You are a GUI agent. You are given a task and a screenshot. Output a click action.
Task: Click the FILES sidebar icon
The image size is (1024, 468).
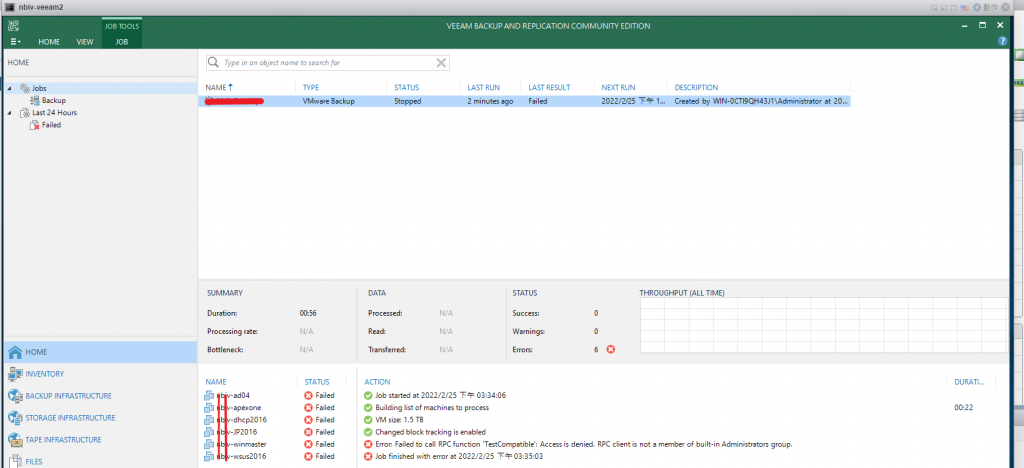click(14, 461)
